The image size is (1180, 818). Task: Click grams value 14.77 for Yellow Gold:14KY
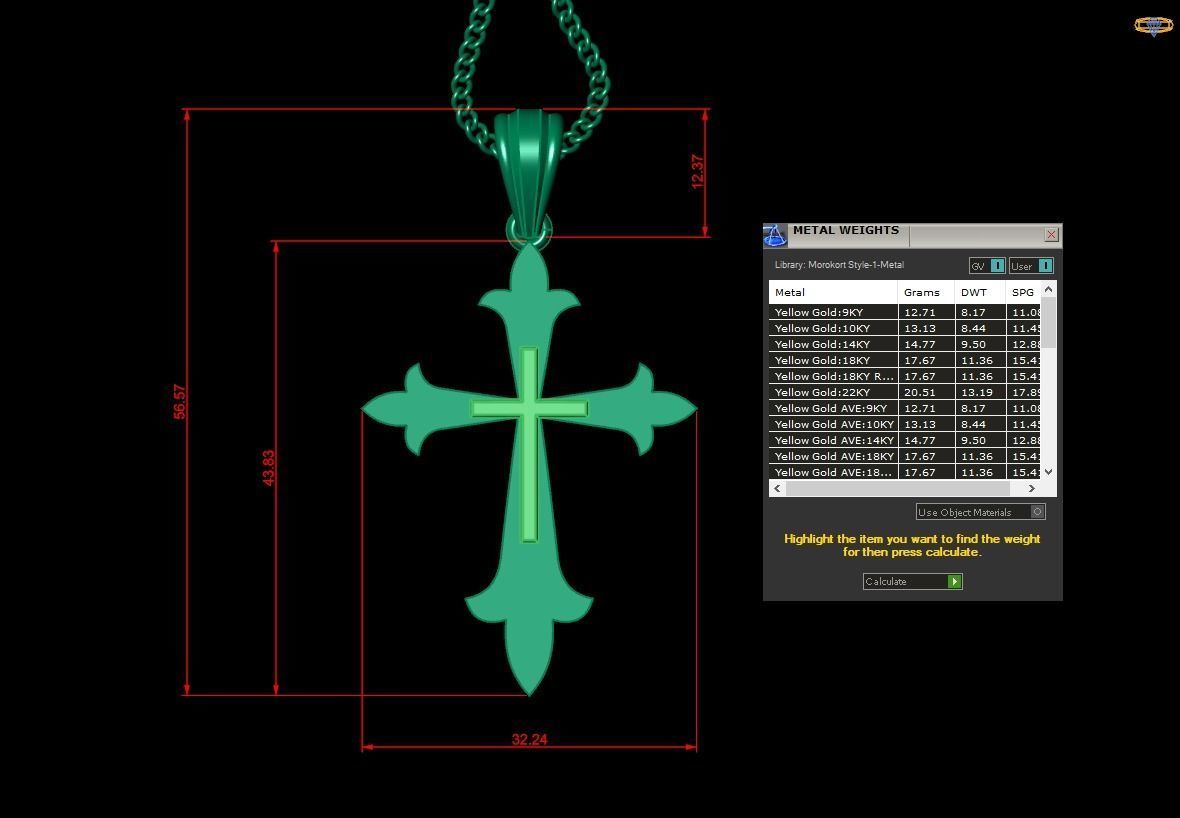pos(920,344)
